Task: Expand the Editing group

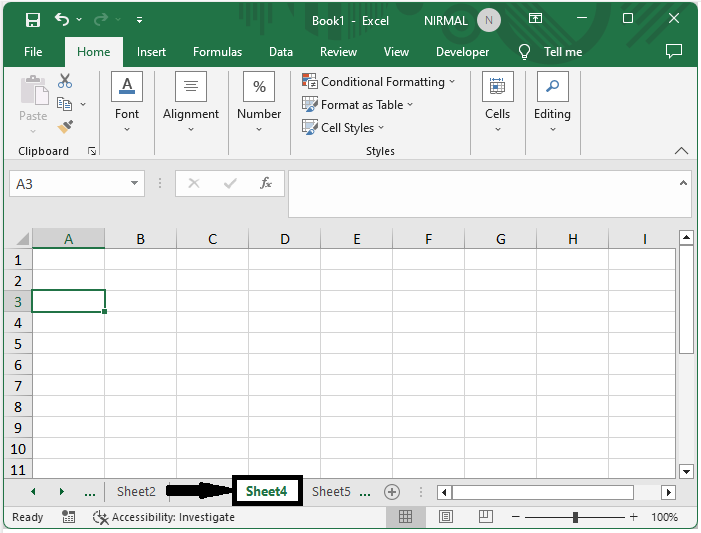Action: coord(553,102)
